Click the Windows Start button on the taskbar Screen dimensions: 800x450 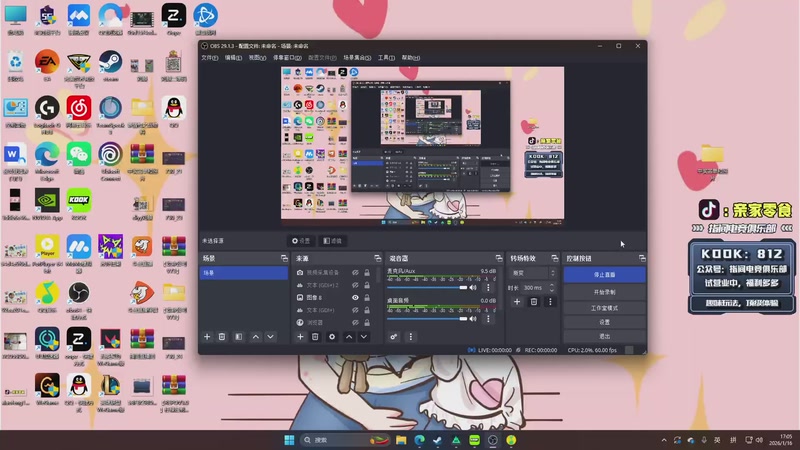pyautogui.click(x=289, y=440)
